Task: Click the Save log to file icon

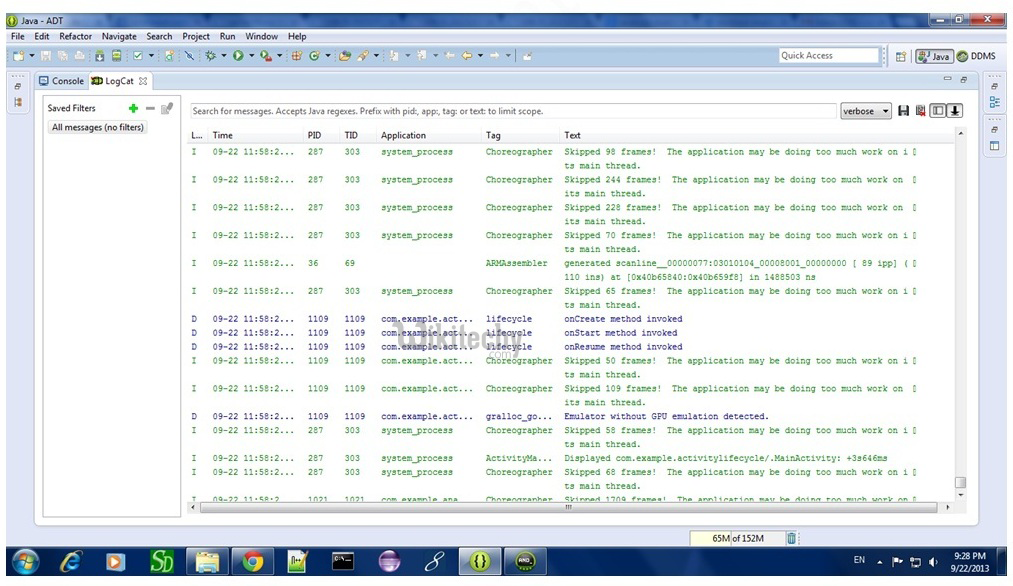Action: click(x=904, y=111)
